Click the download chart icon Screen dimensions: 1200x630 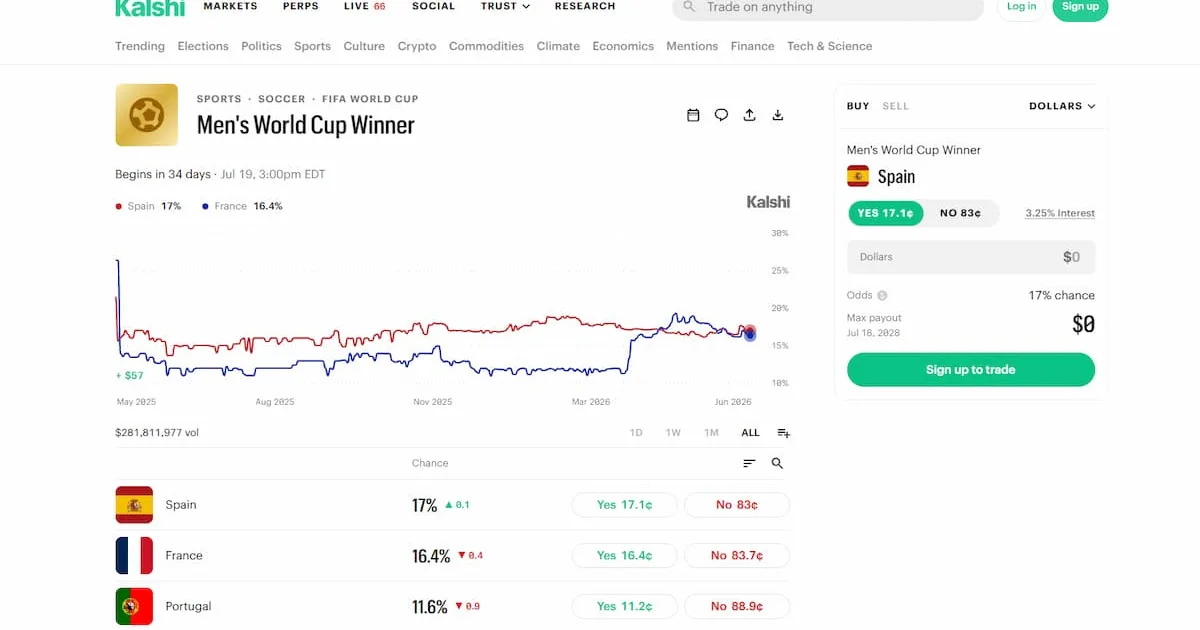[x=777, y=115]
